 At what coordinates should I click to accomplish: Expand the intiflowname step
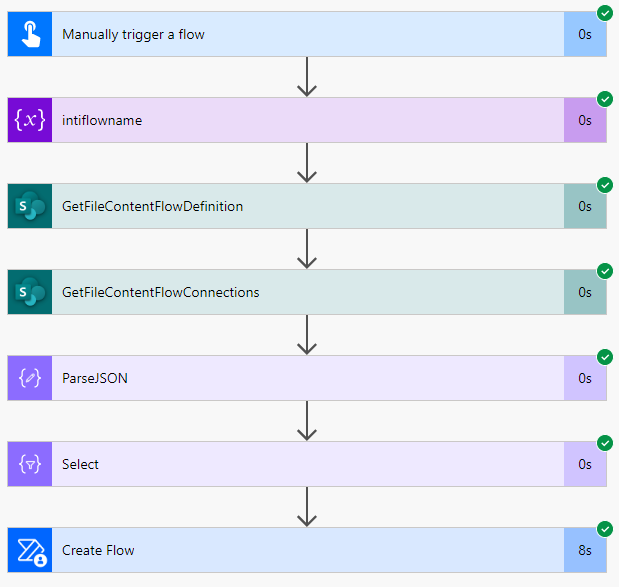coord(300,120)
